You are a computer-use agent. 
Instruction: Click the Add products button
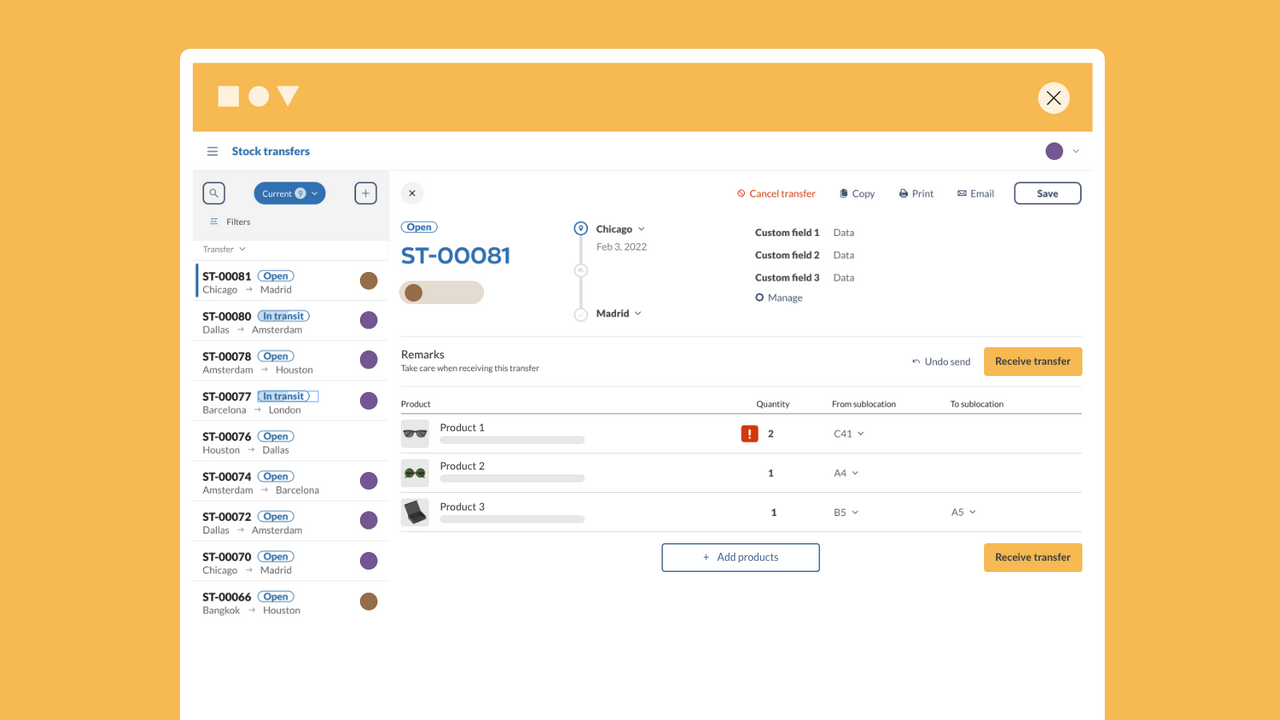tap(740, 557)
